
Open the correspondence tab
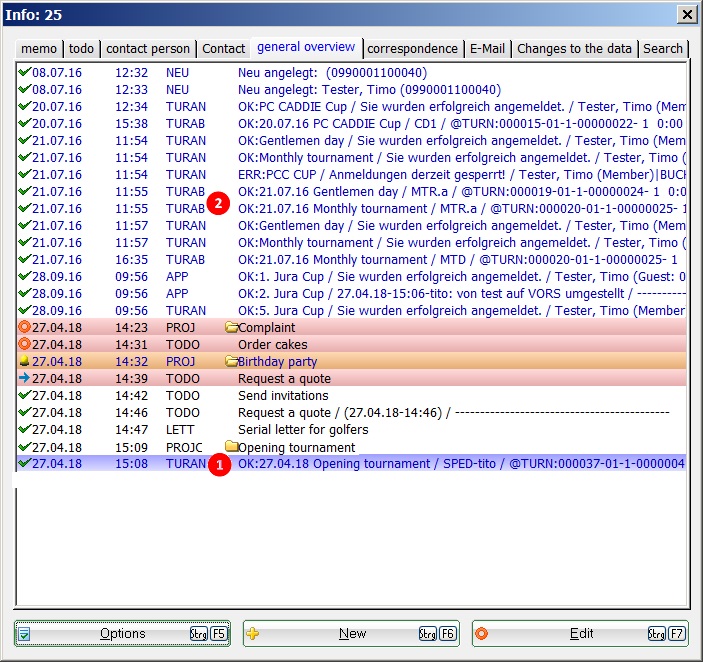412,48
